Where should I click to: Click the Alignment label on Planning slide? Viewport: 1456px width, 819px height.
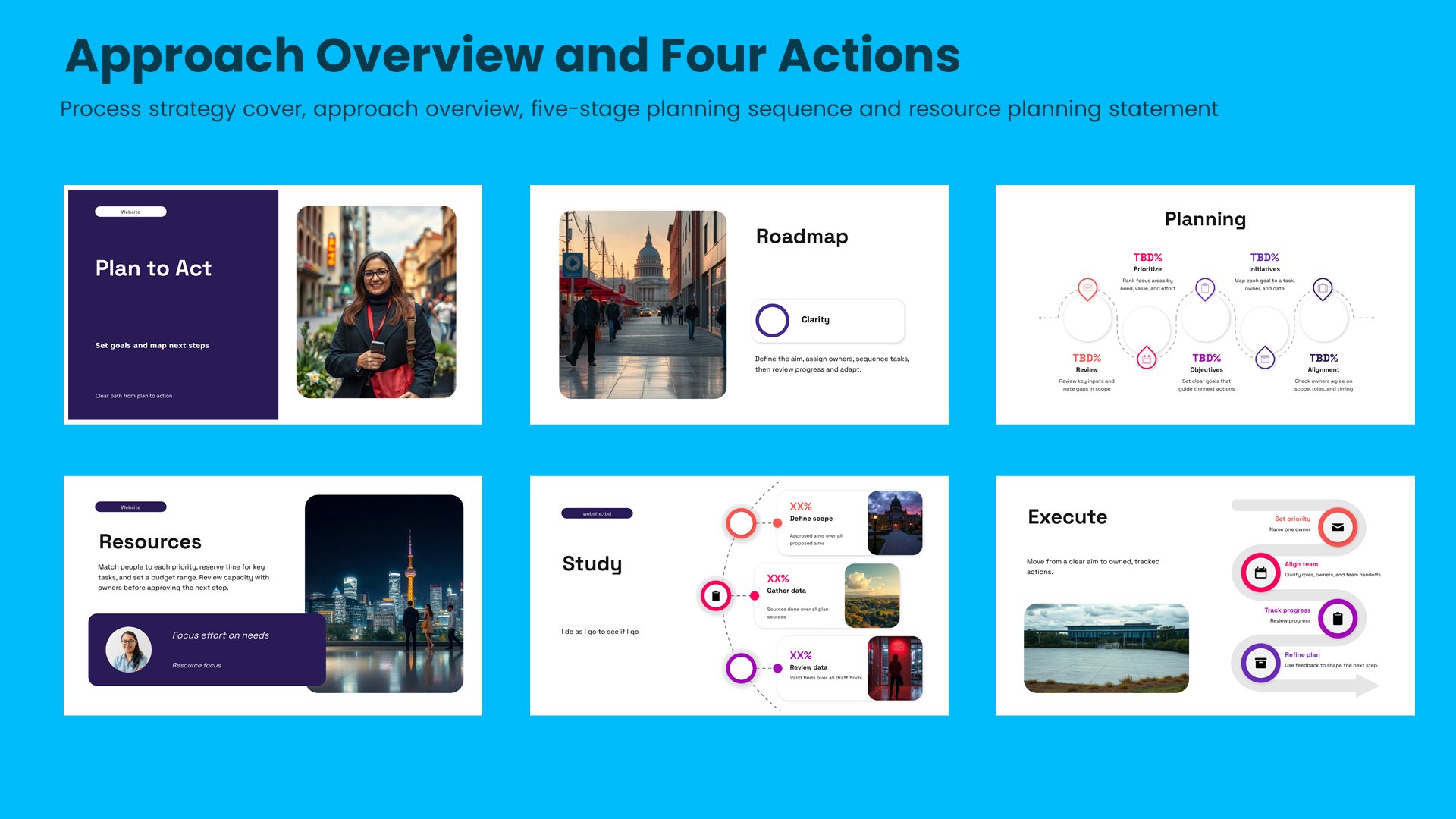[1323, 370]
